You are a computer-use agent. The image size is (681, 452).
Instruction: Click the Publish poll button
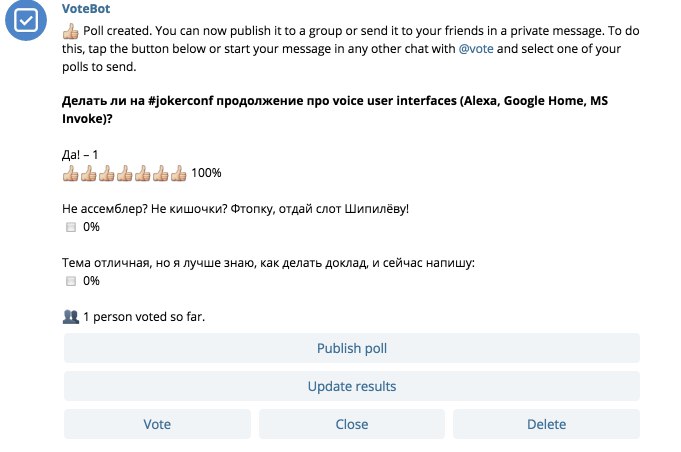tap(352, 348)
